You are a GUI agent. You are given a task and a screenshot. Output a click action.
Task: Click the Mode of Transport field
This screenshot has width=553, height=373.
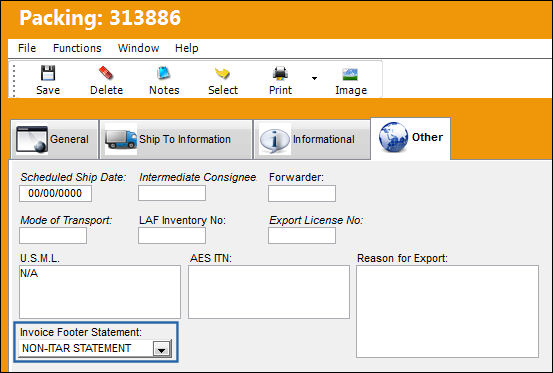click(x=53, y=236)
